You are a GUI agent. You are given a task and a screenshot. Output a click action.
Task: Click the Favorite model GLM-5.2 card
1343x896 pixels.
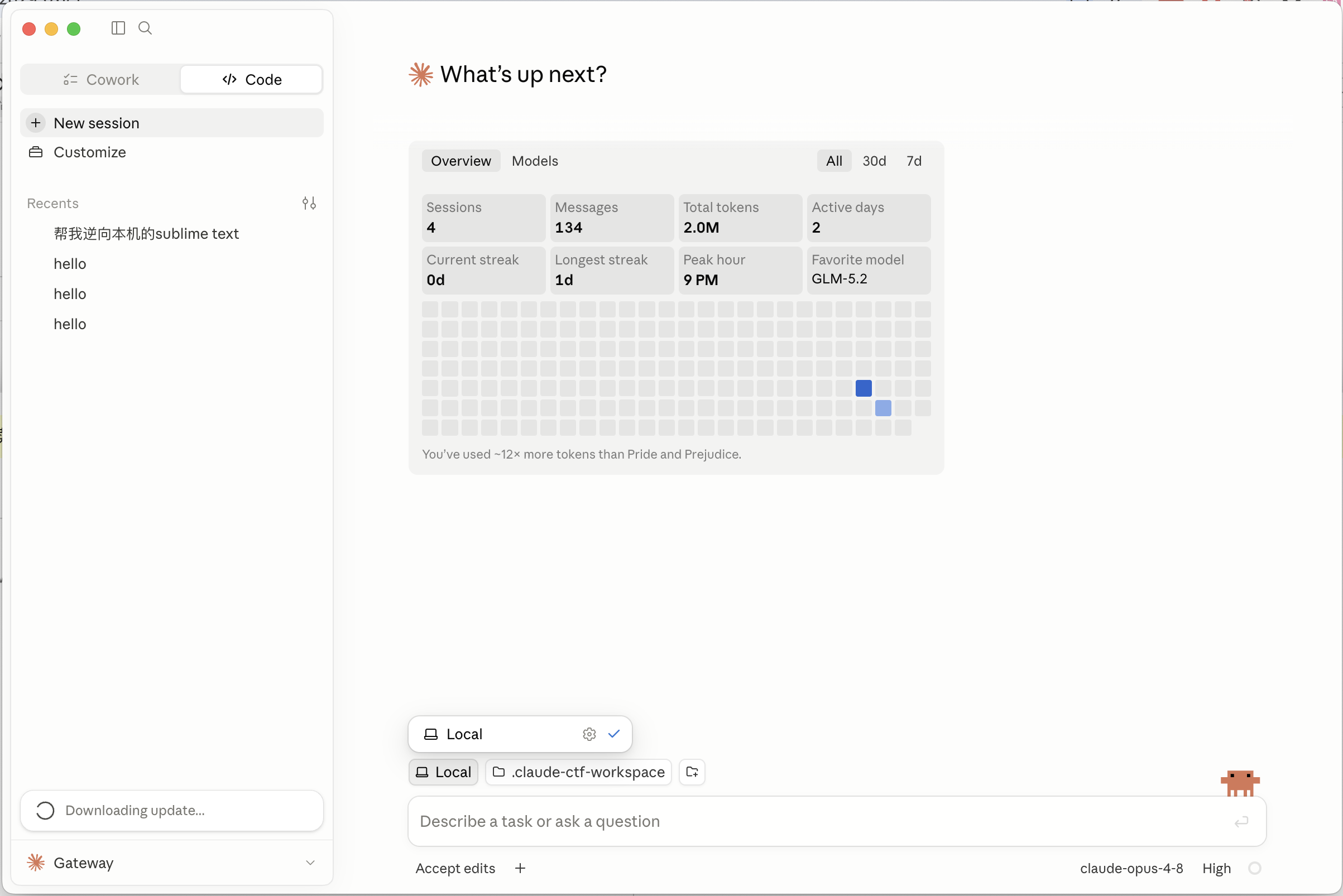(869, 270)
